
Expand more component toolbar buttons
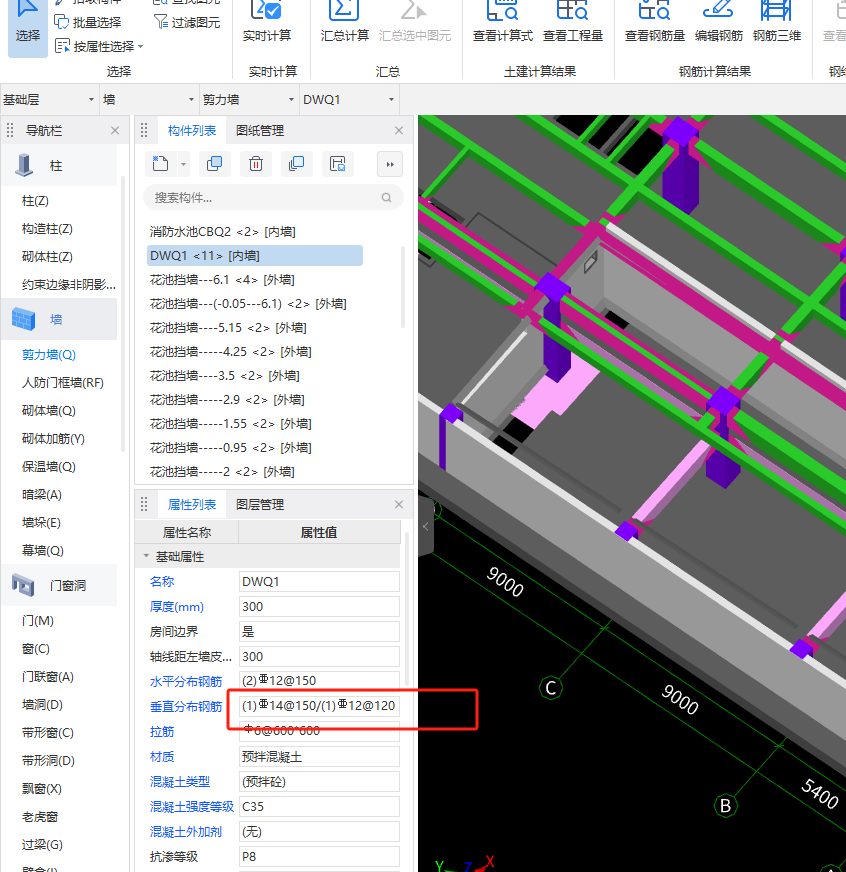pos(390,164)
